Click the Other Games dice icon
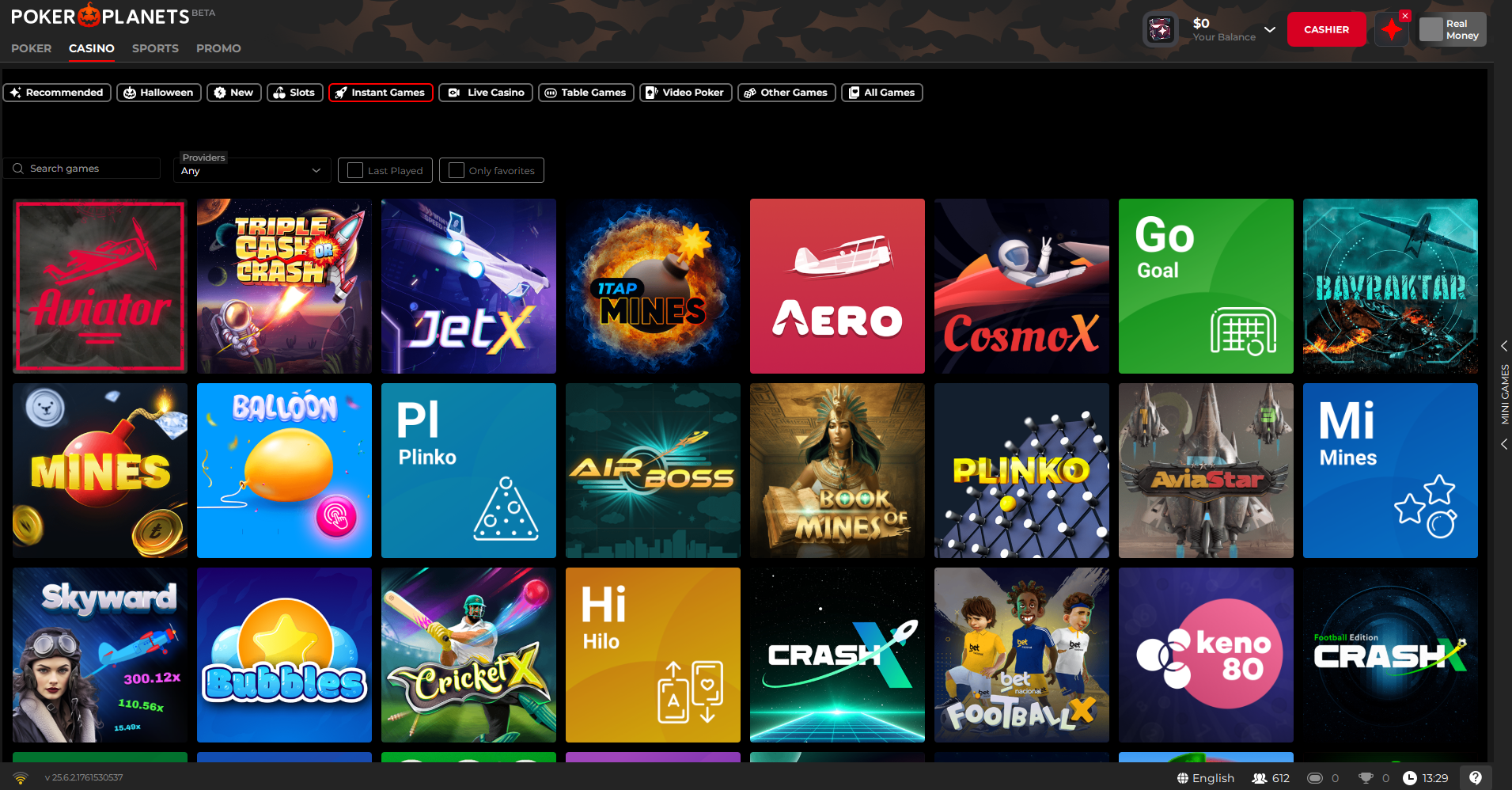 click(x=748, y=93)
